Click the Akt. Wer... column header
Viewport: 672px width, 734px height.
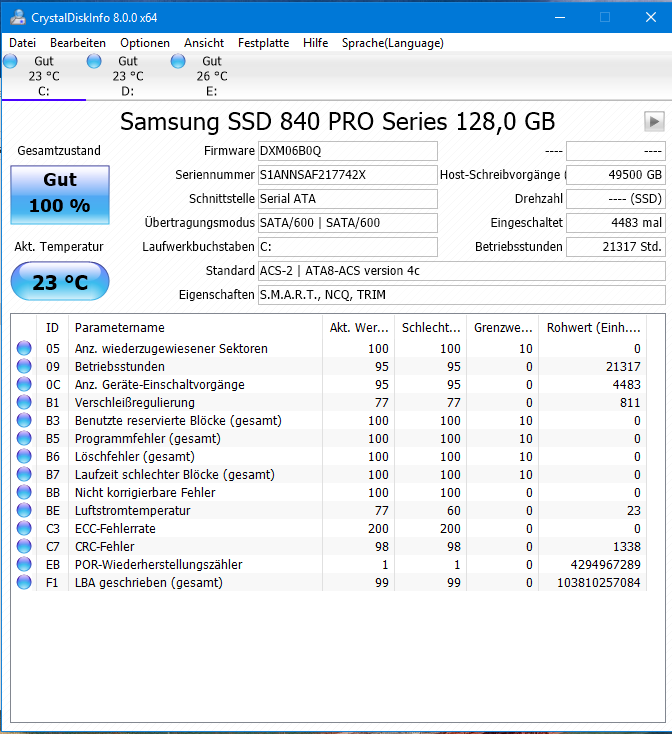tap(358, 328)
